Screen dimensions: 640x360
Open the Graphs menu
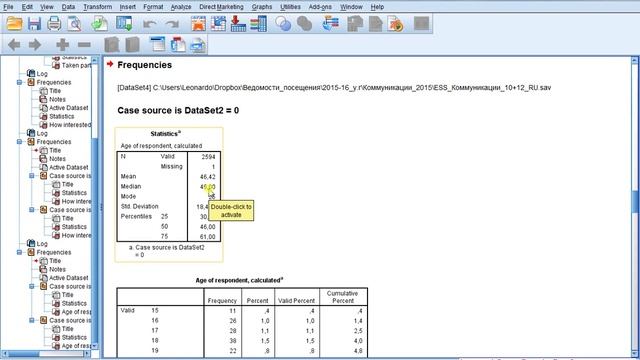(262, 7)
